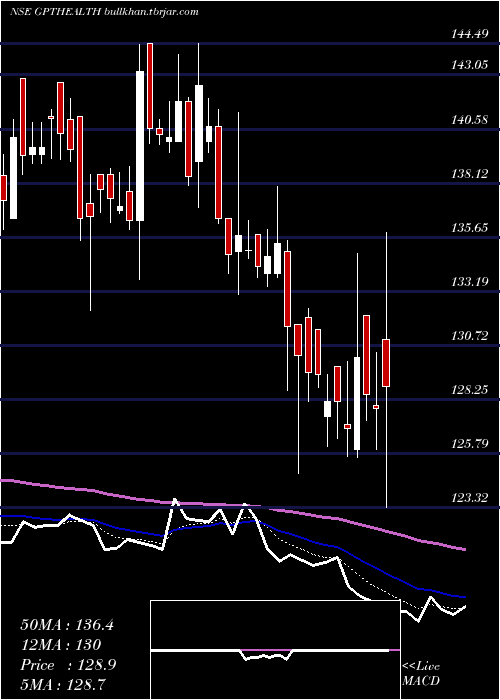
Task: Click the 5MA : 128.7 readout
Action: (x=63, y=685)
